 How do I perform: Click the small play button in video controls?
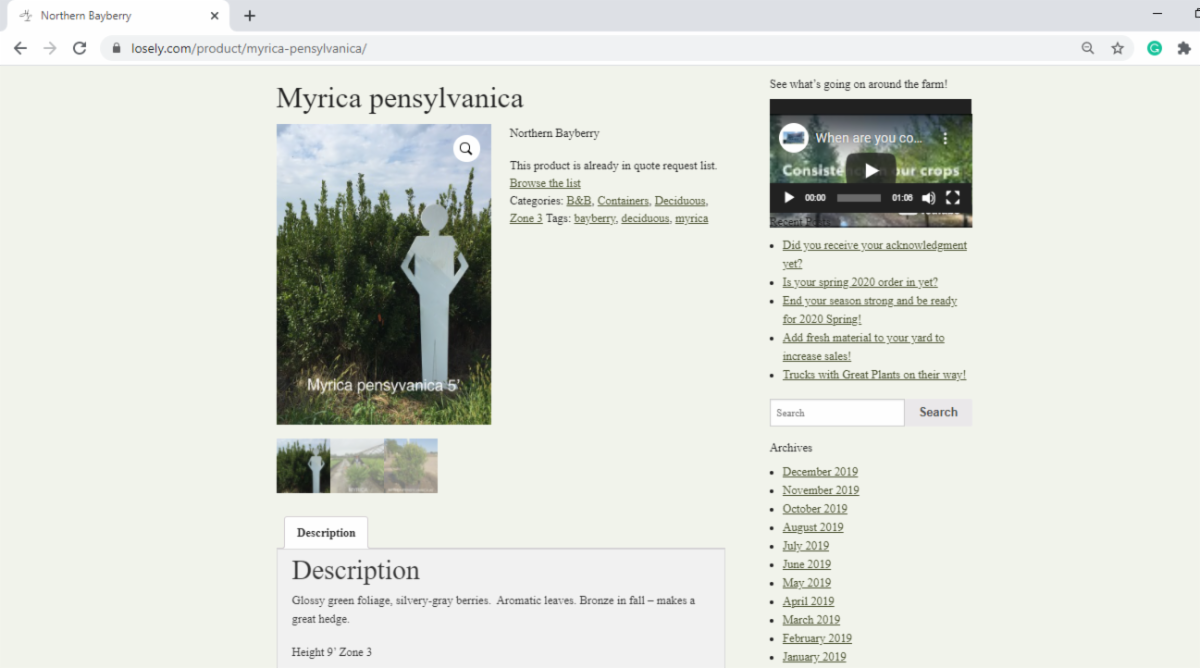pyautogui.click(x=789, y=198)
